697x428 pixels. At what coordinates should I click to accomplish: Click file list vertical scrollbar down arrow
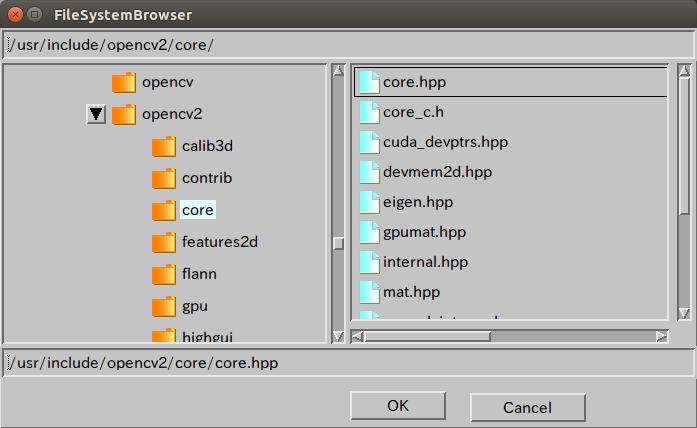[x=684, y=314]
